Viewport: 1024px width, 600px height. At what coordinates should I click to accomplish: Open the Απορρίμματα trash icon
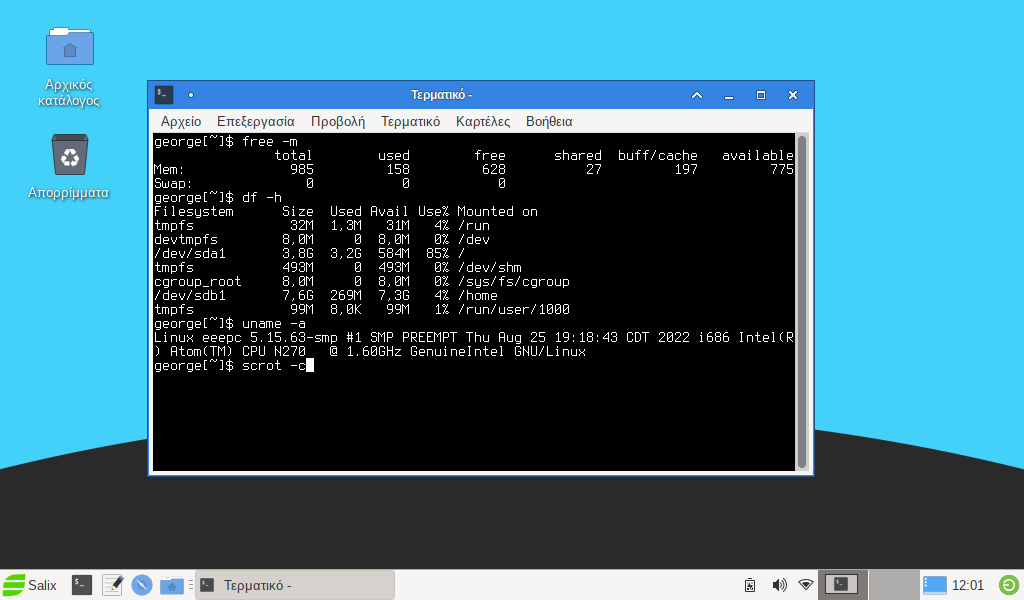[x=69, y=166]
